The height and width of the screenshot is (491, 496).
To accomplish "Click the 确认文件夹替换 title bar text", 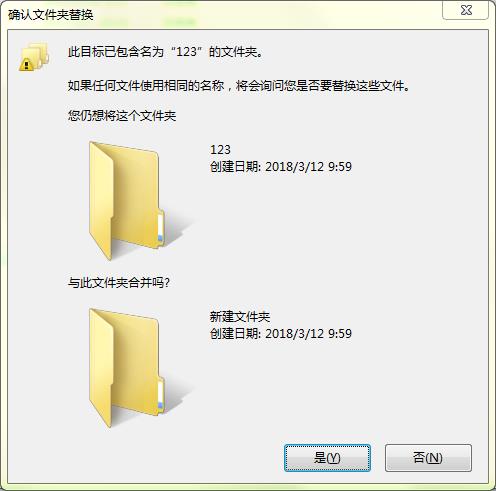I will 51,15.
